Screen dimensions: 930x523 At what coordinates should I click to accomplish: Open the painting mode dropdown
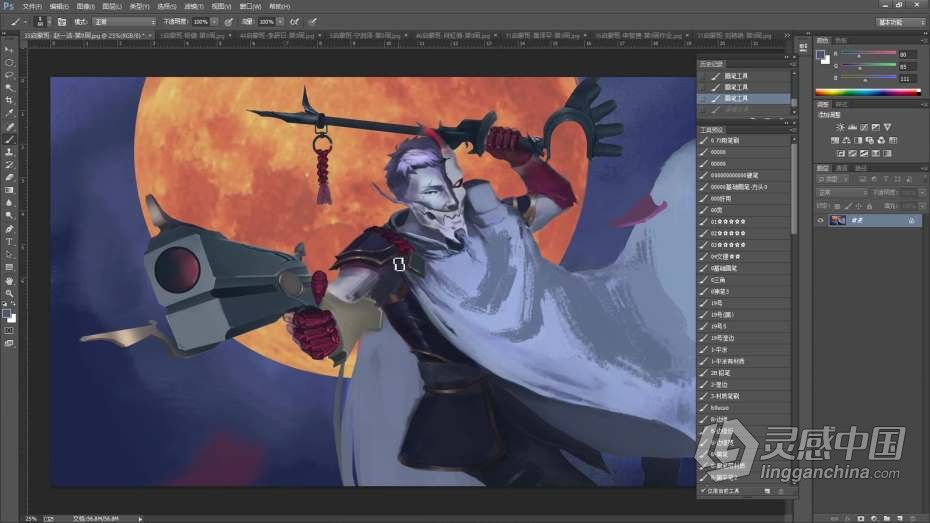click(123, 22)
